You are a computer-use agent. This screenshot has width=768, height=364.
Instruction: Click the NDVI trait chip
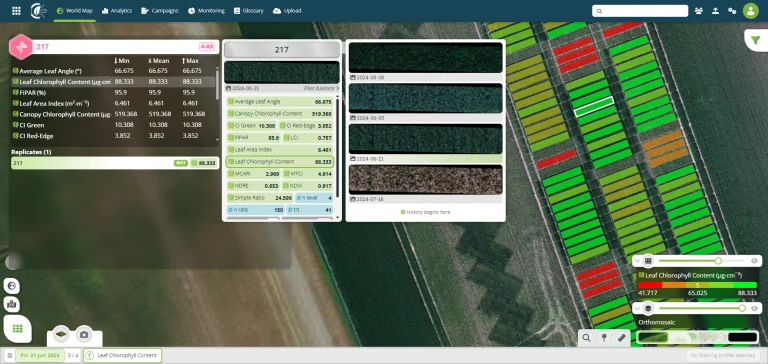(x=309, y=186)
